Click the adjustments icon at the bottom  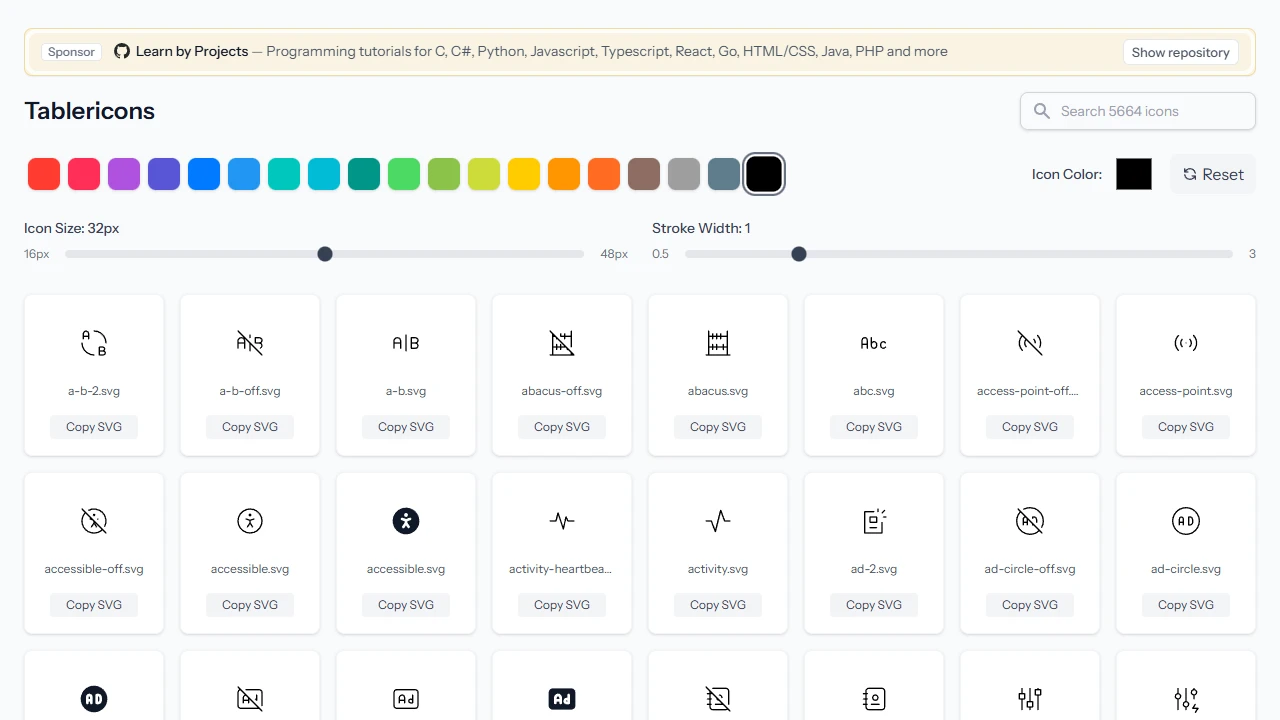tap(1030, 699)
